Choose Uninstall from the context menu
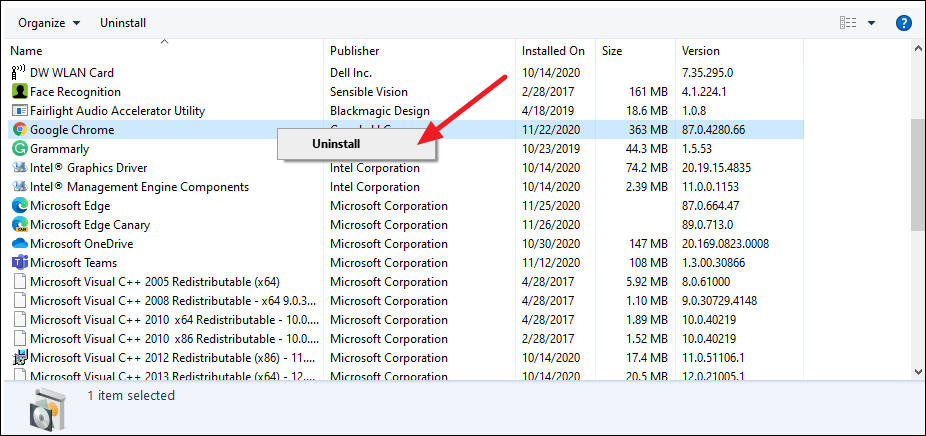926x436 pixels. (357, 144)
